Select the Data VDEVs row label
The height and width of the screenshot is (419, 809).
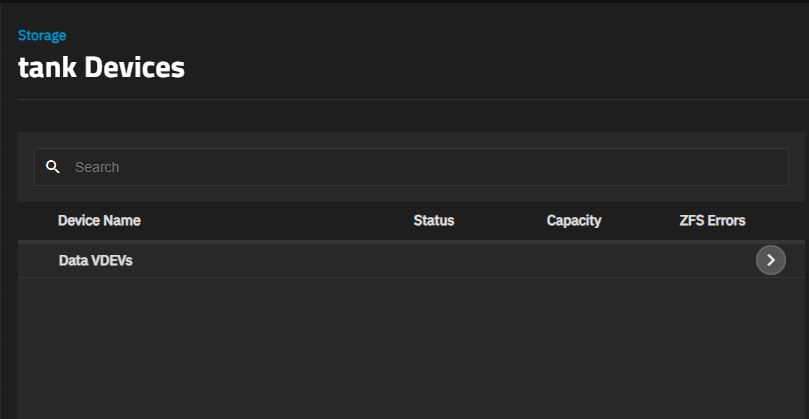(96, 260)
